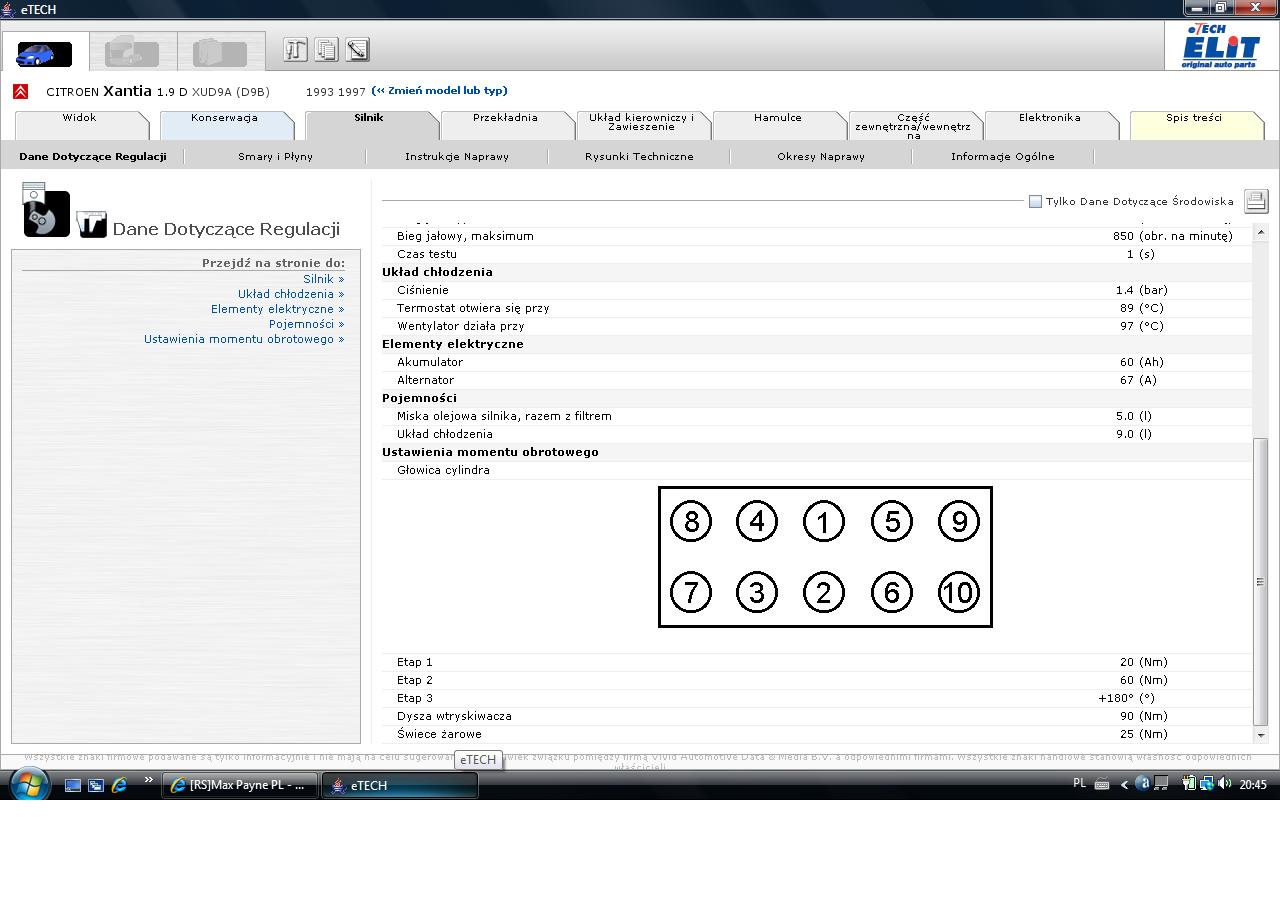Click Show Desktop in quick launch

(x=73, y=785)
